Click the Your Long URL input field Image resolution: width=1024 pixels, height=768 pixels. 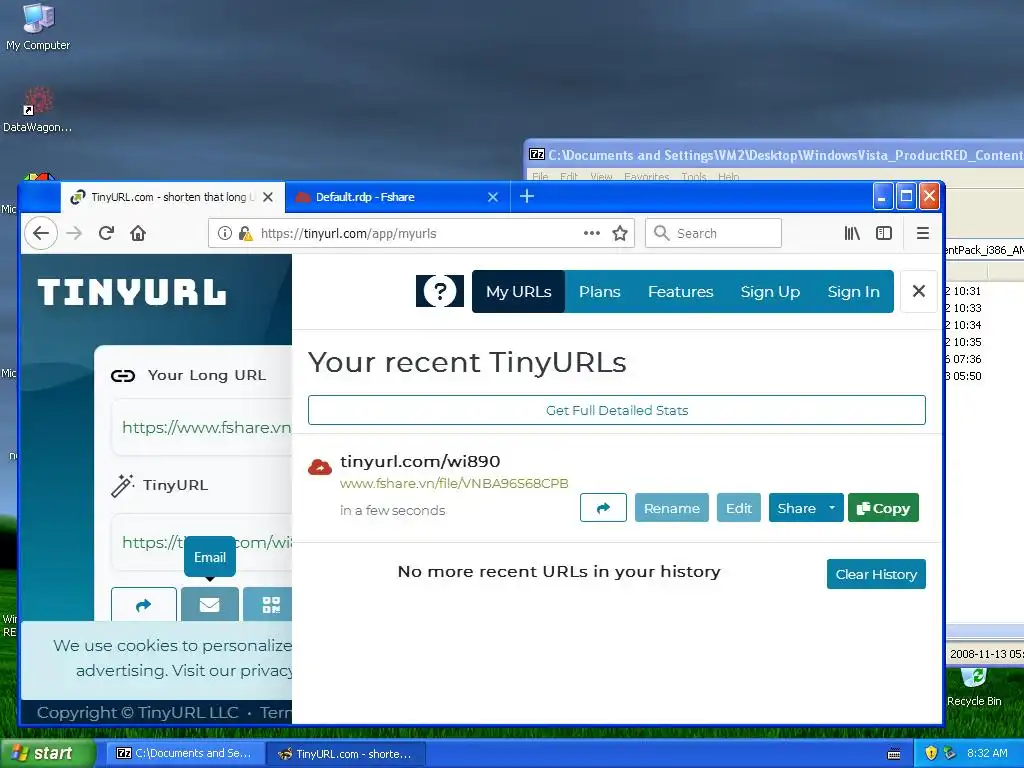tap(202, 427)
